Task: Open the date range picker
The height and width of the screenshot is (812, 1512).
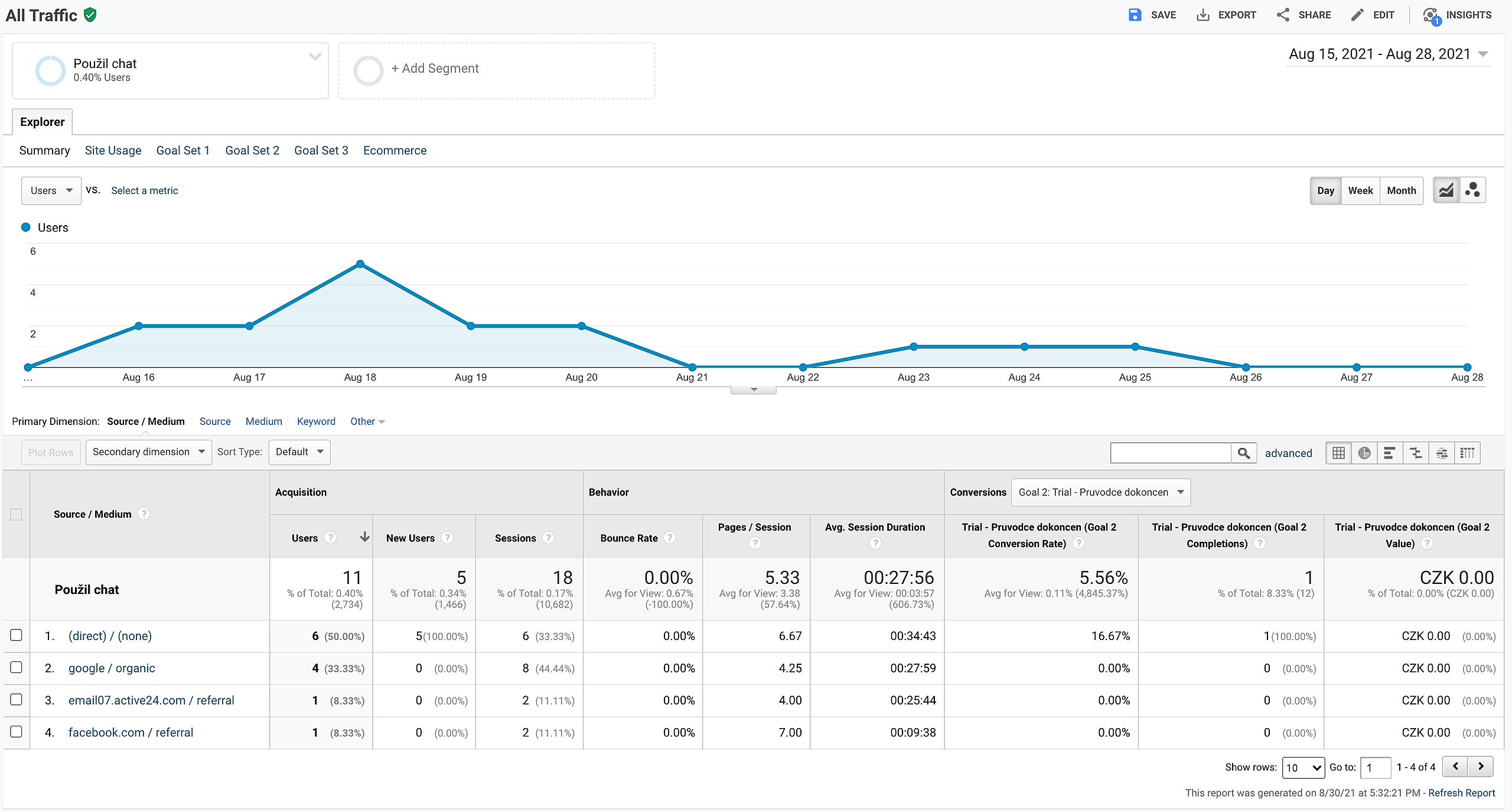Action: (x=1387, y=54)
